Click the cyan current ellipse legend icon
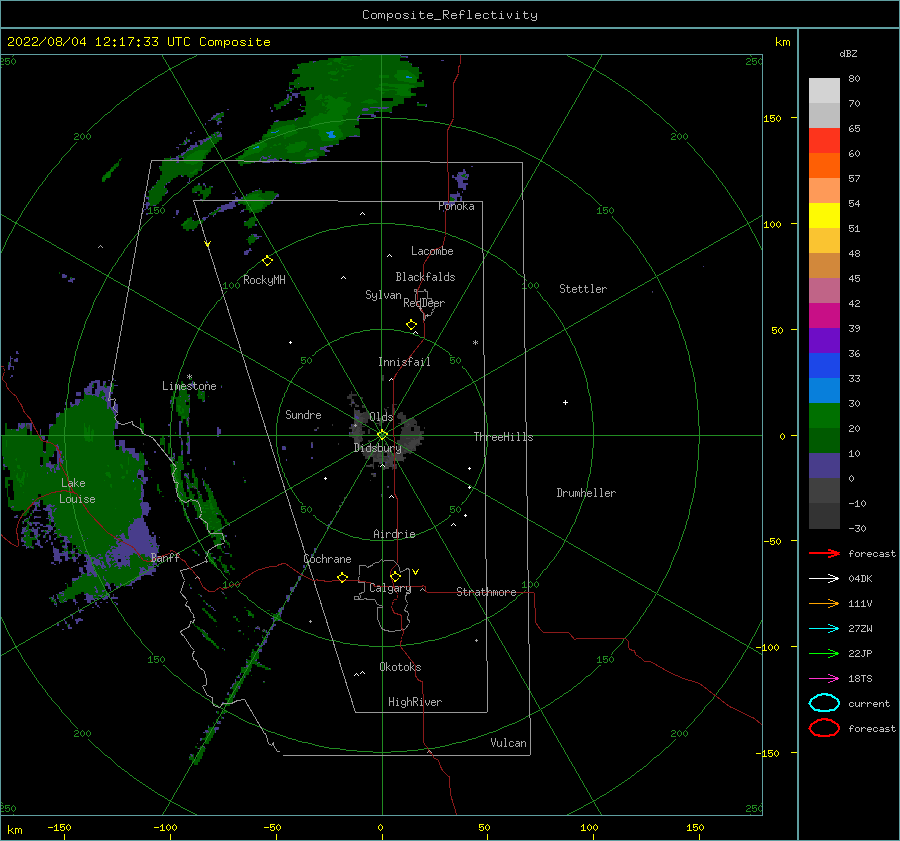The width and height of the screenshot is (900, 841). (824, 703)
